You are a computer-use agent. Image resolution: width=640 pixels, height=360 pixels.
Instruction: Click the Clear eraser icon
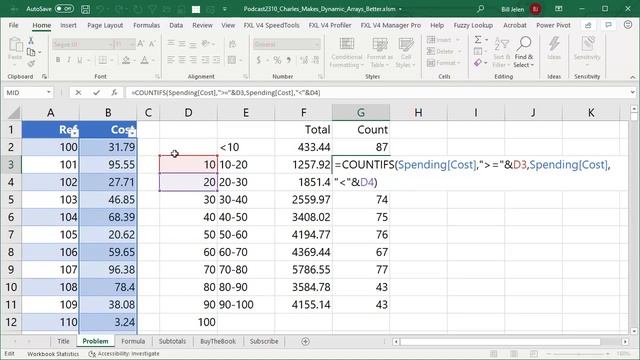478,62
